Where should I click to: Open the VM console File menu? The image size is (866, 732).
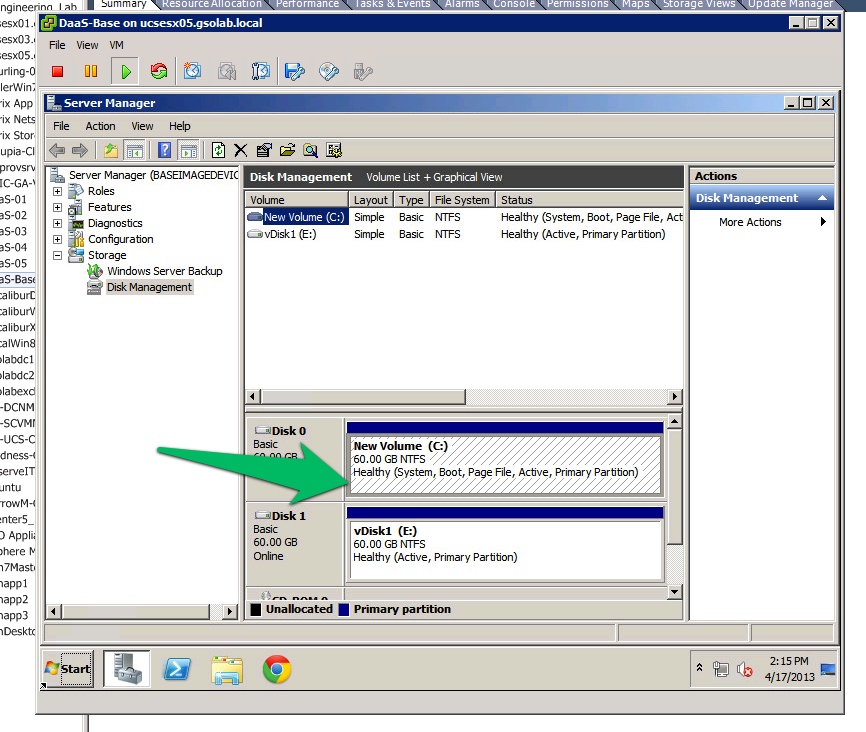click(x=57, y=45)
